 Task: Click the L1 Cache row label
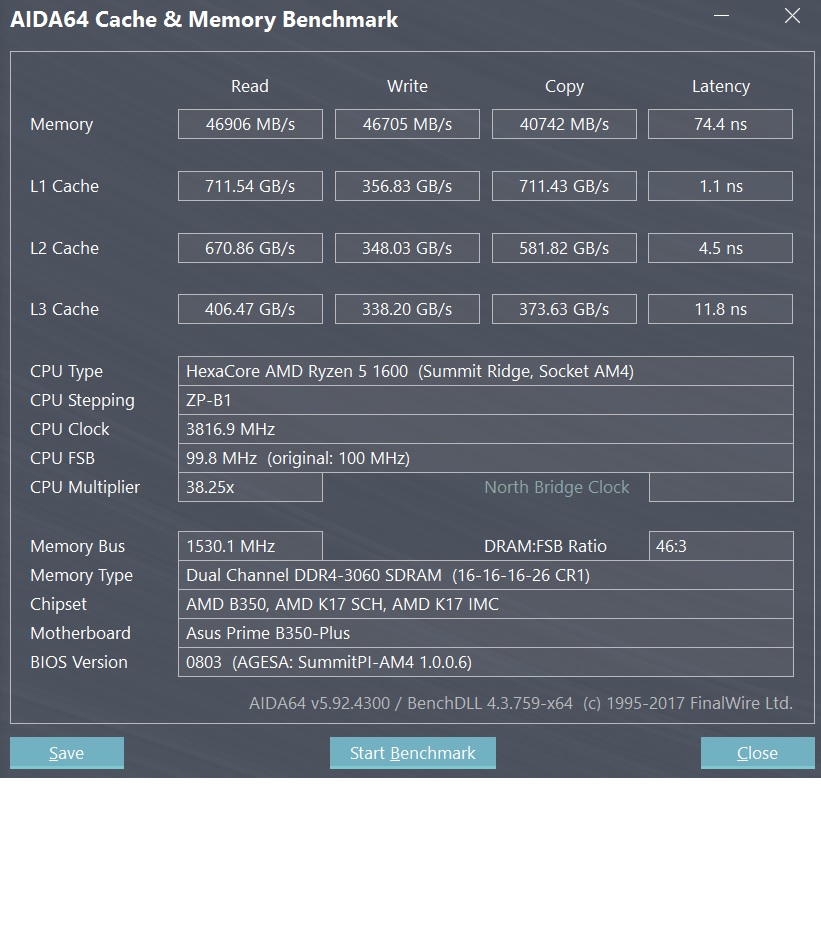pos(64,186)
